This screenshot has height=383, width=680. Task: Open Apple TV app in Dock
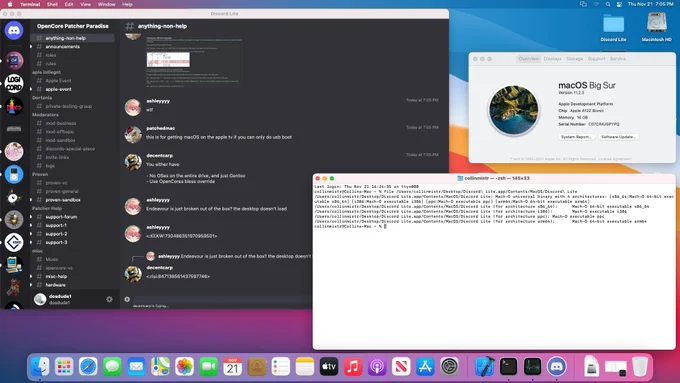329,367
